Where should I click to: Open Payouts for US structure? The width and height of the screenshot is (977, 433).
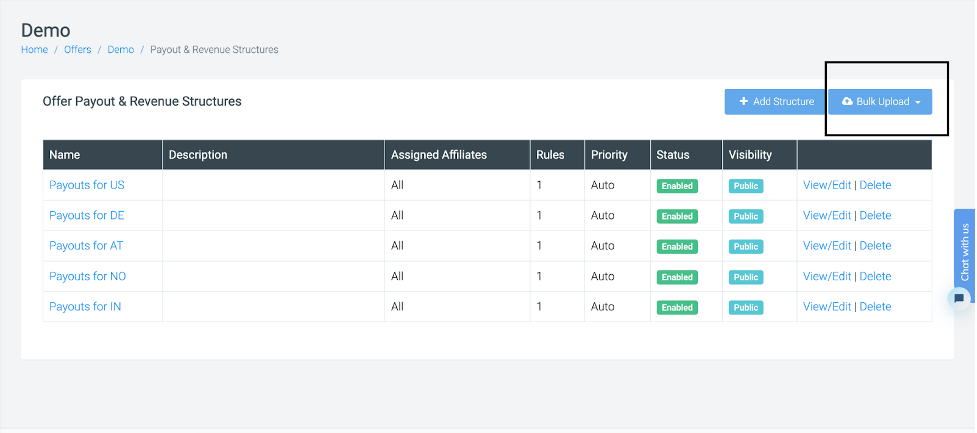coord(87,185)
